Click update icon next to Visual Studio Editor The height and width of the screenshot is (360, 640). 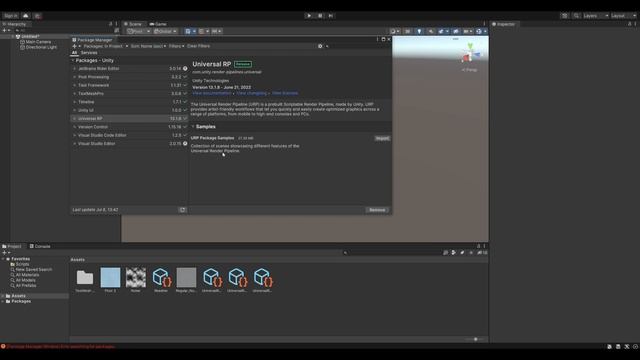coord(185,144)
